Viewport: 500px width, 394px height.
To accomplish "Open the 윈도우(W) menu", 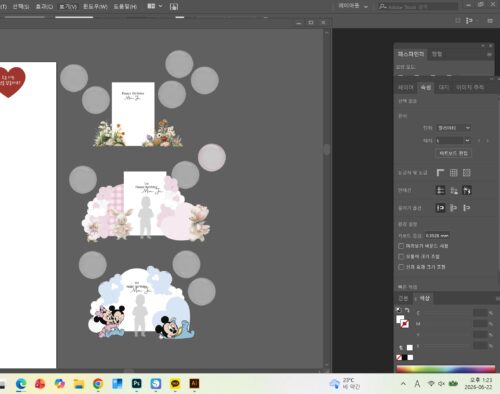I will pyautogui.click(x=95, y=7).
